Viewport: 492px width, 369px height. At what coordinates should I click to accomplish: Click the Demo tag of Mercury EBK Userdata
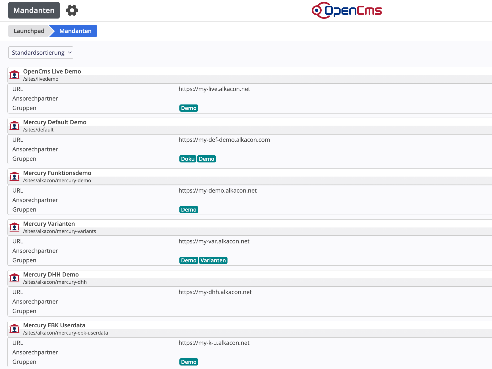188,362
